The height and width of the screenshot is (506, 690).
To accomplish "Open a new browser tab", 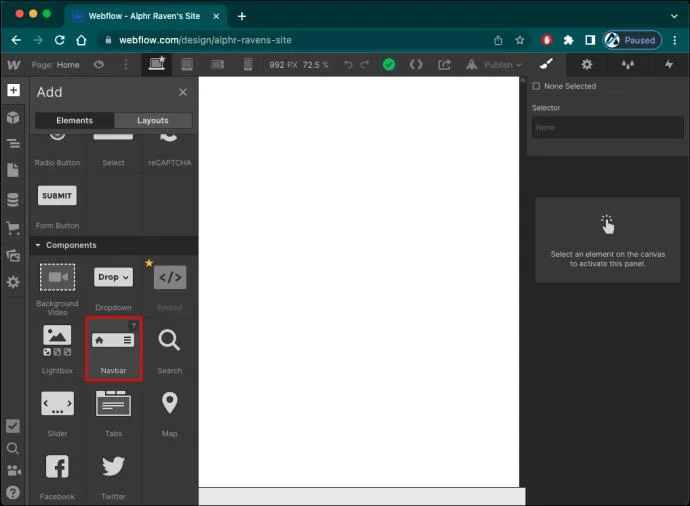I will tap(242, 16).
